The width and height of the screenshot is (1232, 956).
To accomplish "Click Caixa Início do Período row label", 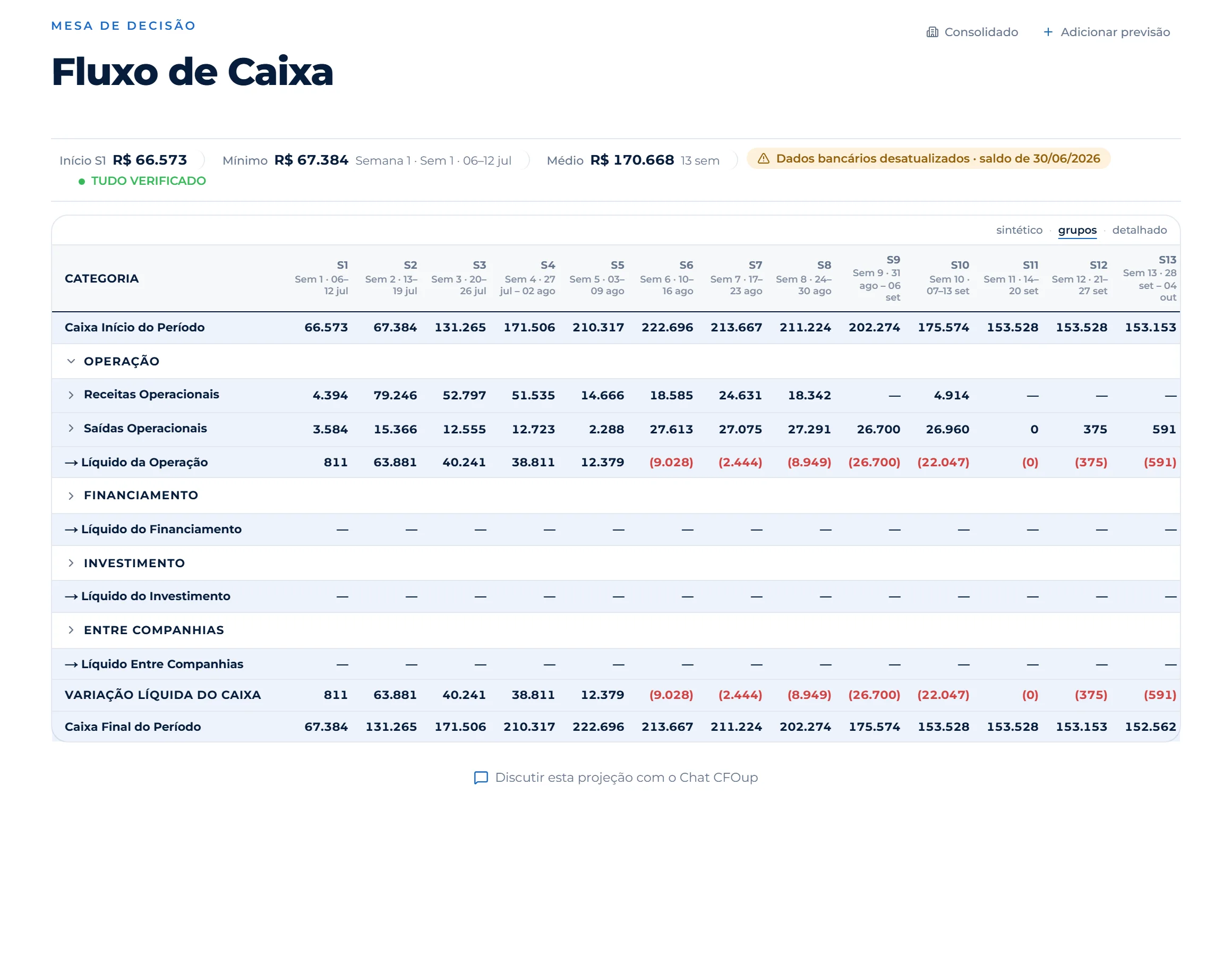I will pyautogui.click(x=135, y=327).
